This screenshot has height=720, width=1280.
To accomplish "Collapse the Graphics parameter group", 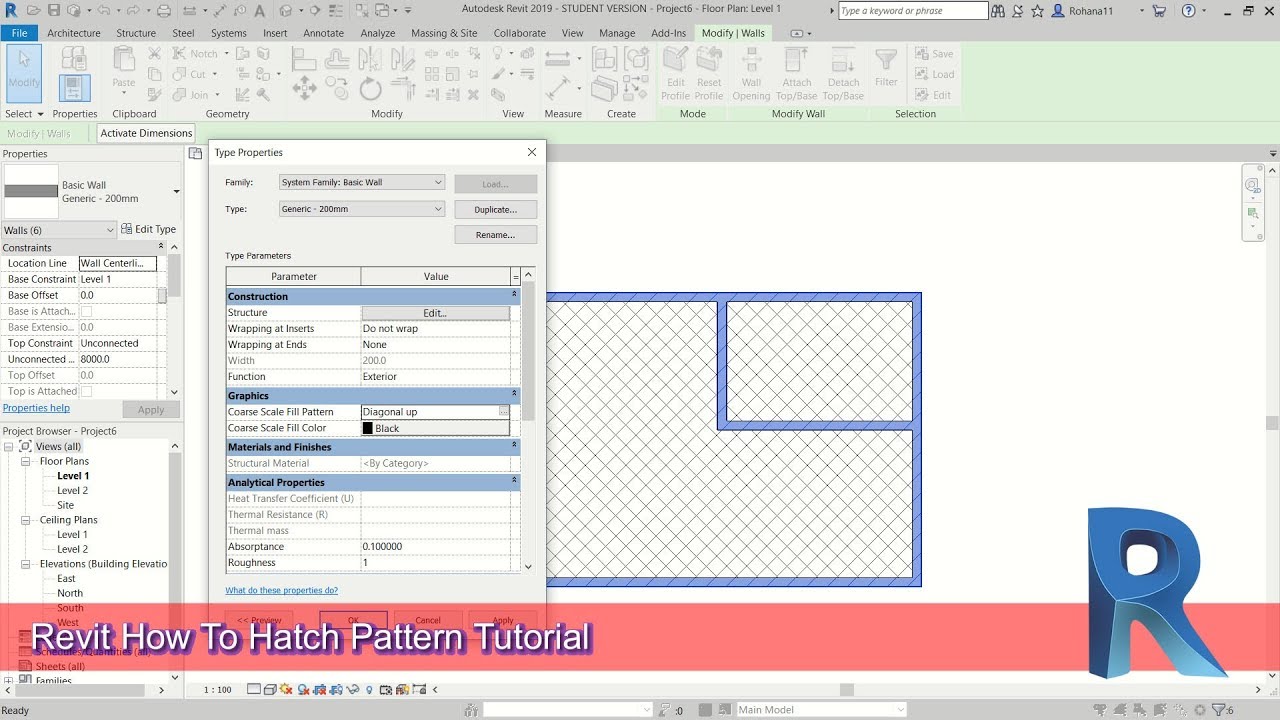I will click(514, 394).
